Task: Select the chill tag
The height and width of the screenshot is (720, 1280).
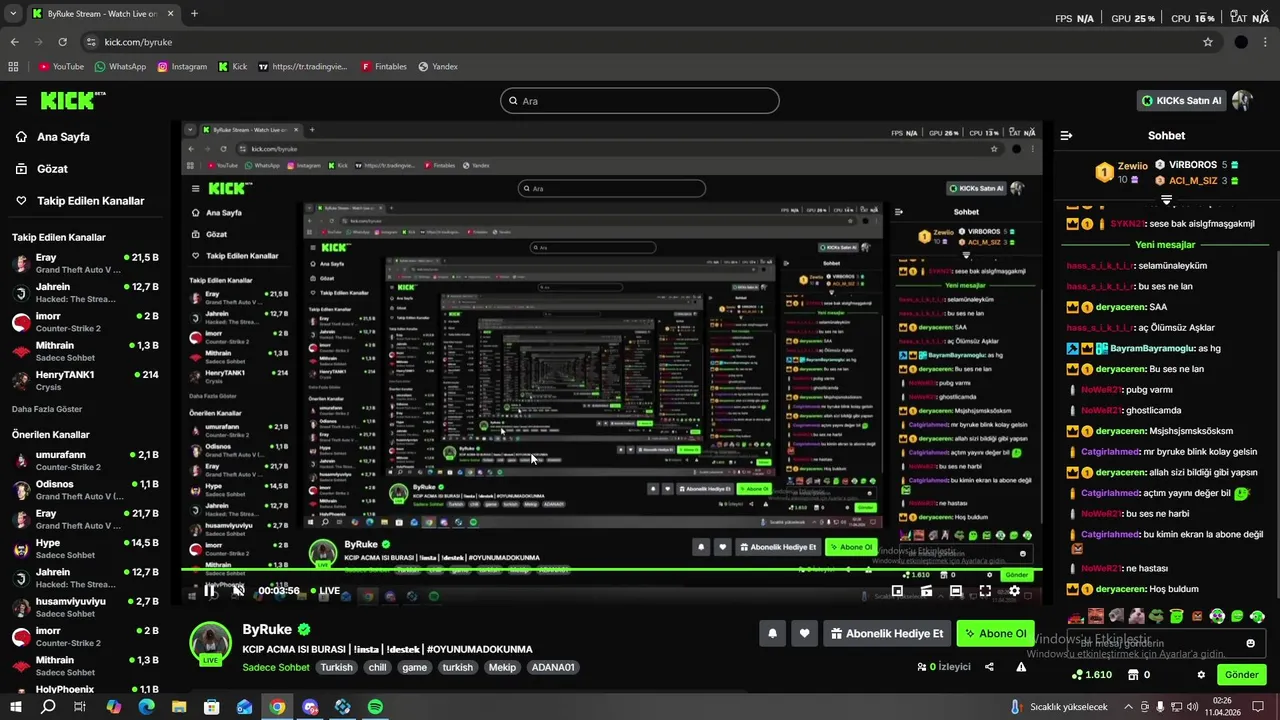Action: coord(377,667)
